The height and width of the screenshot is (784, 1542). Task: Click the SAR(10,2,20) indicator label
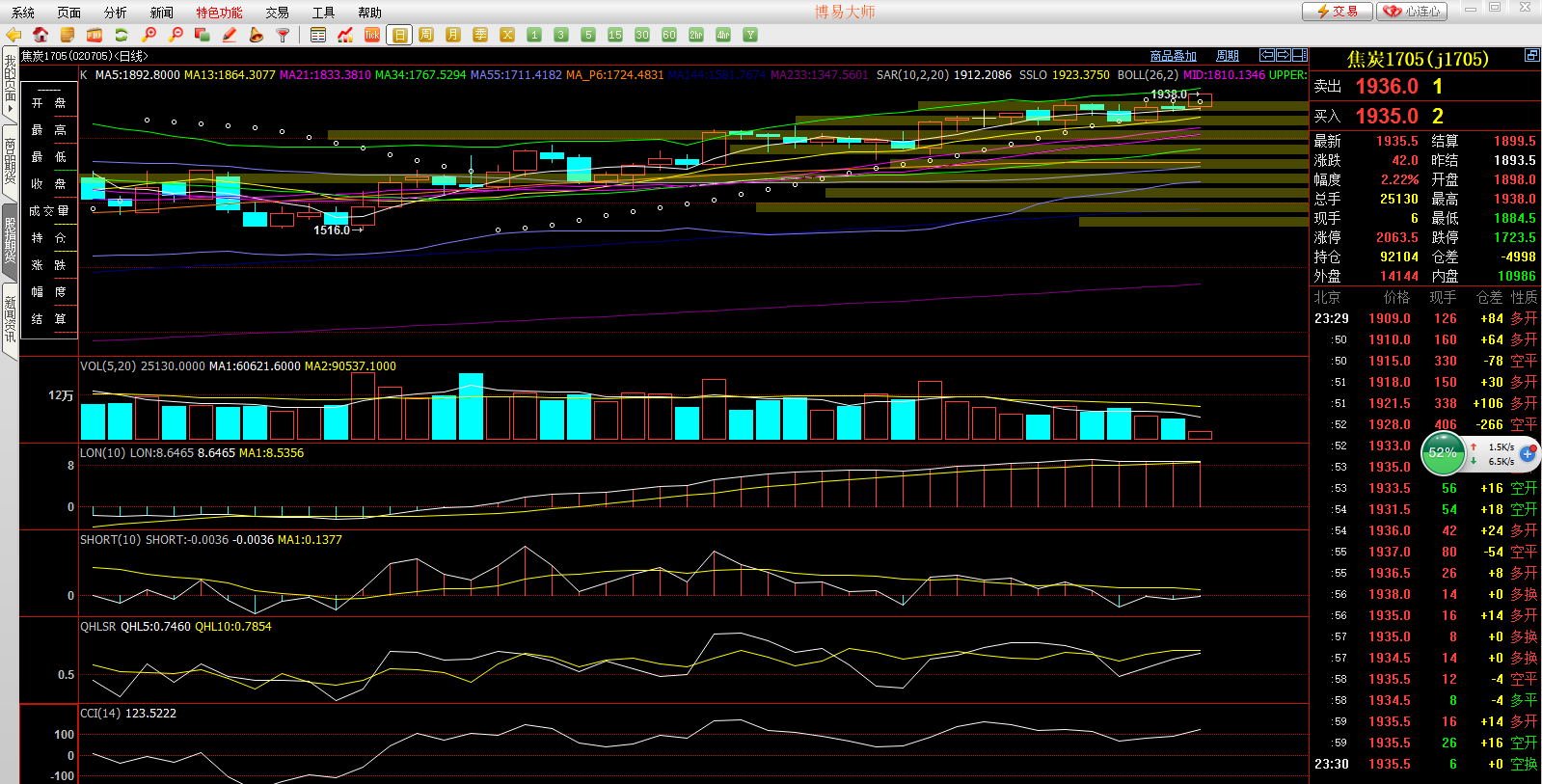(912, 74)
